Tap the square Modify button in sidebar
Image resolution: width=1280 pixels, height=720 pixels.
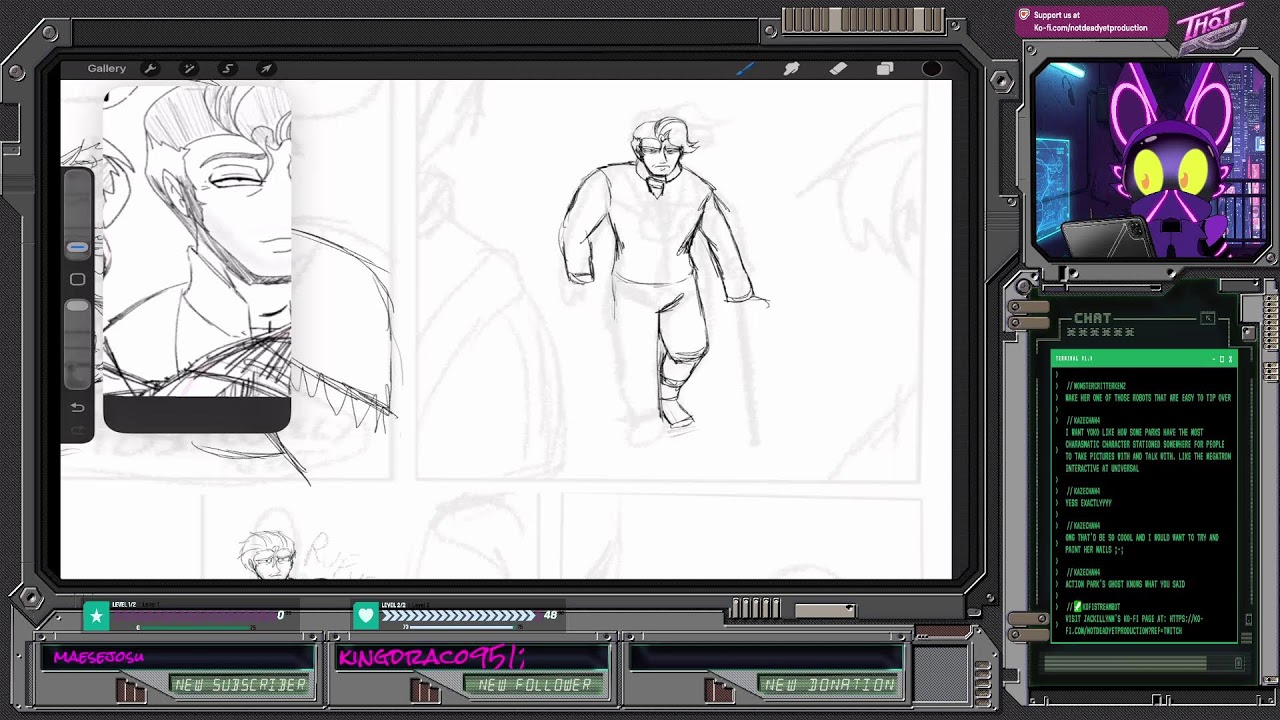click(77, 279)
